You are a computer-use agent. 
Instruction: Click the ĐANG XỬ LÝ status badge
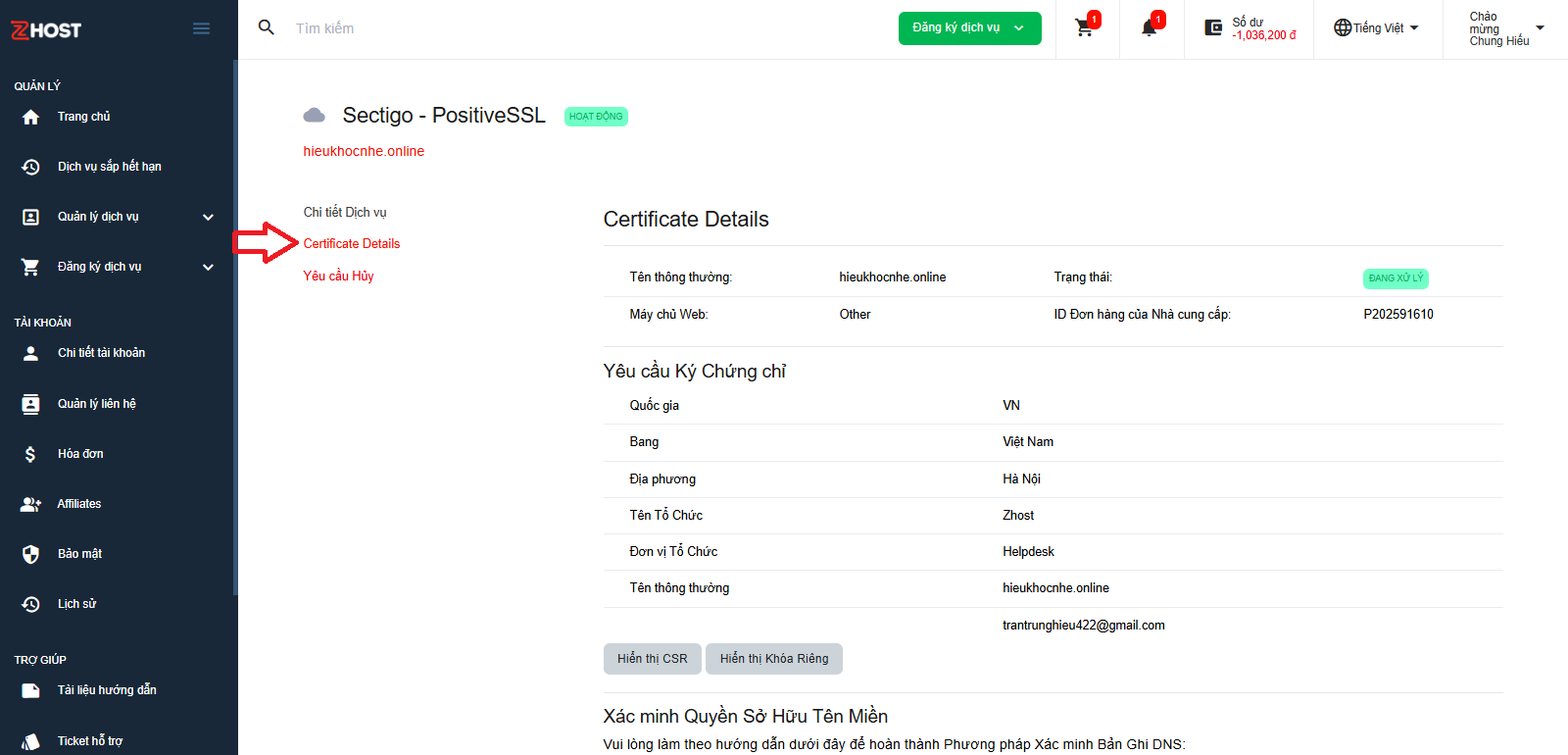pos(1396,278)
